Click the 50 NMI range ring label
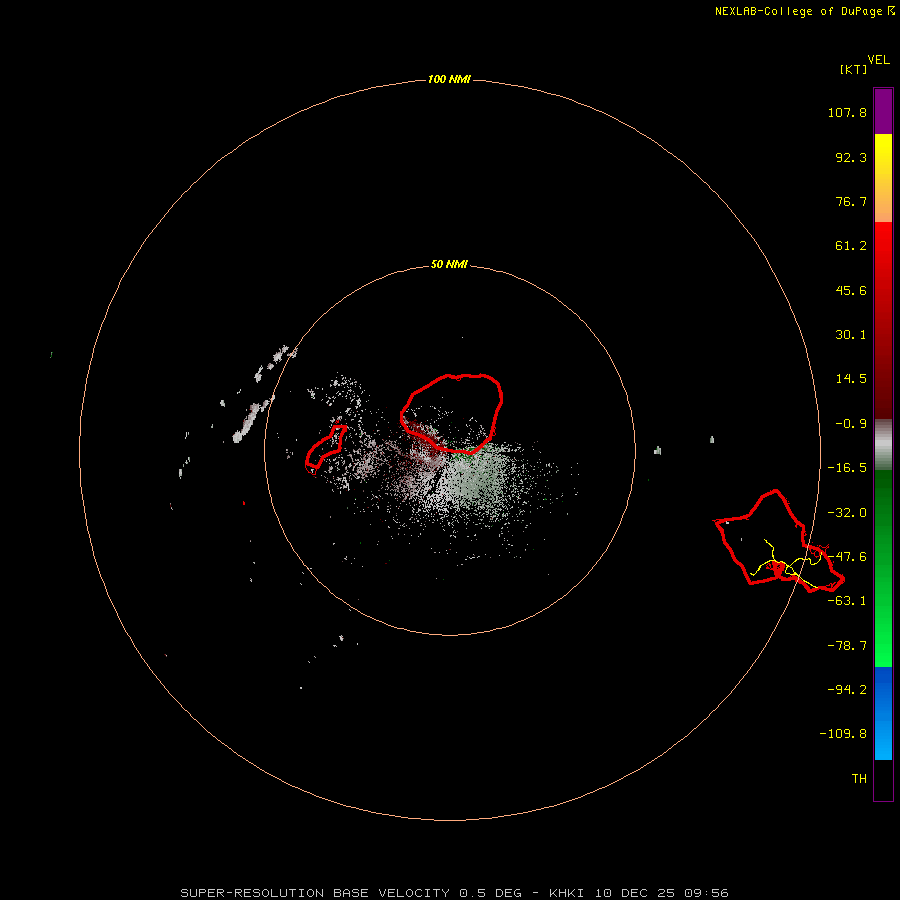Viewport: 900px width, 900px height. tap(449, 264)
